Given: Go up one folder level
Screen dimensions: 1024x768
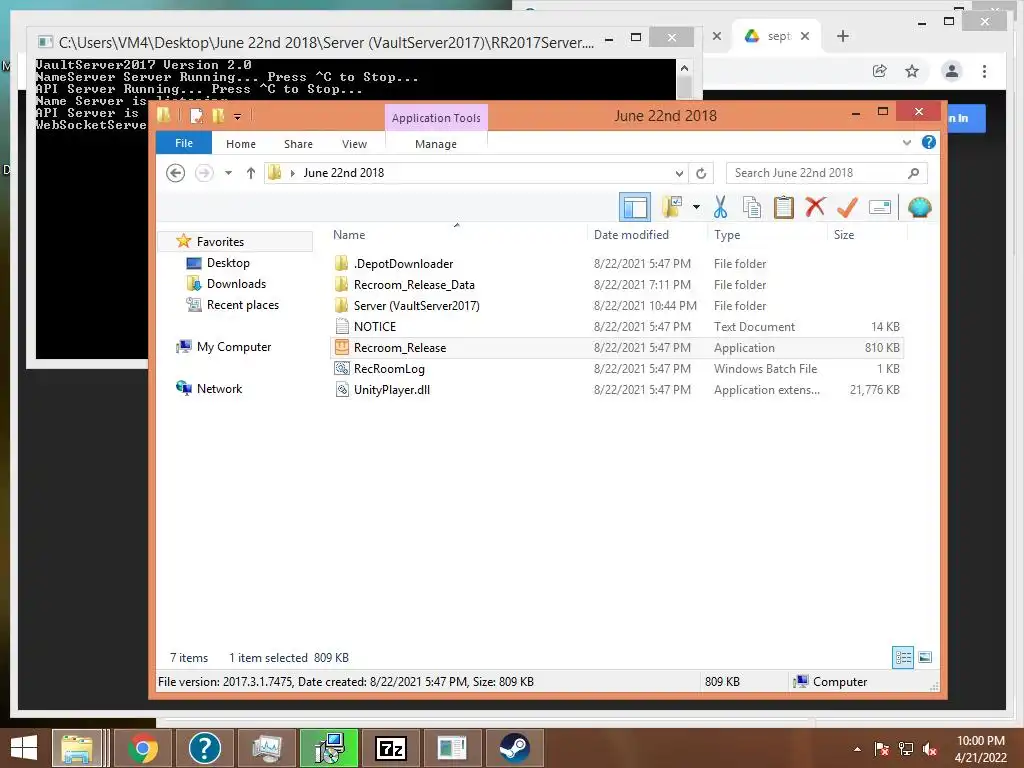Looking at the screenshot, I should click(x=251, y=173).
